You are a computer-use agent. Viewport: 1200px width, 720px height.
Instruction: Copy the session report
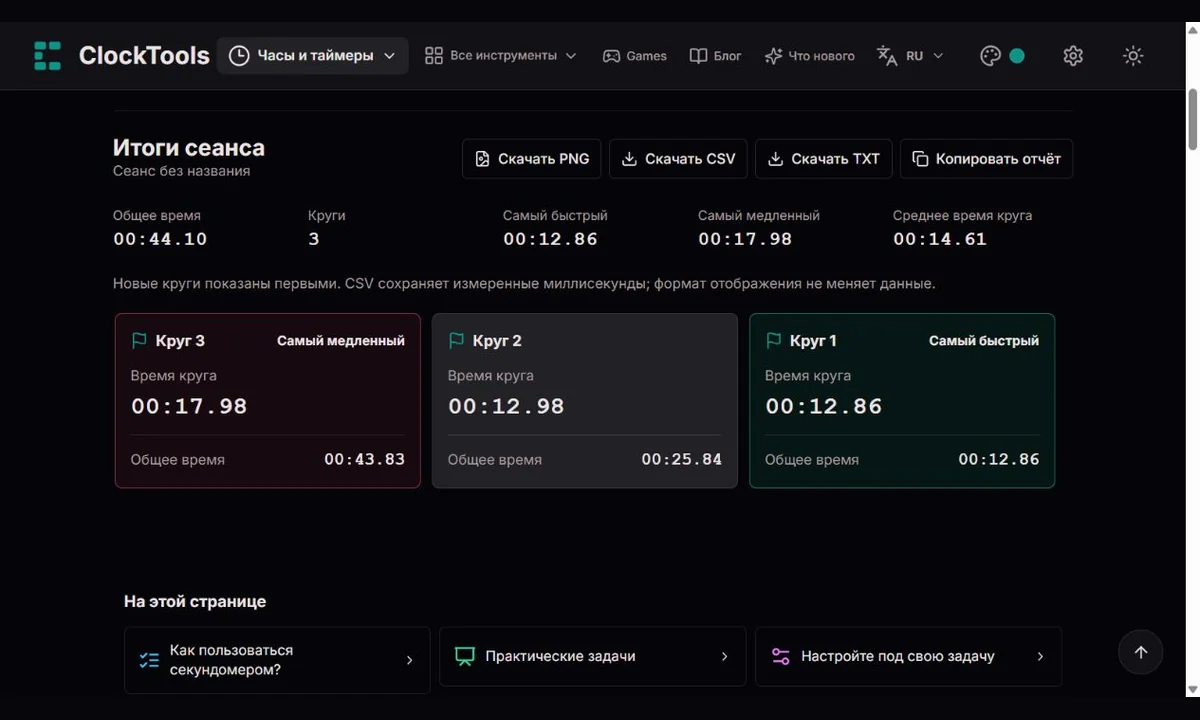(987, 159)
